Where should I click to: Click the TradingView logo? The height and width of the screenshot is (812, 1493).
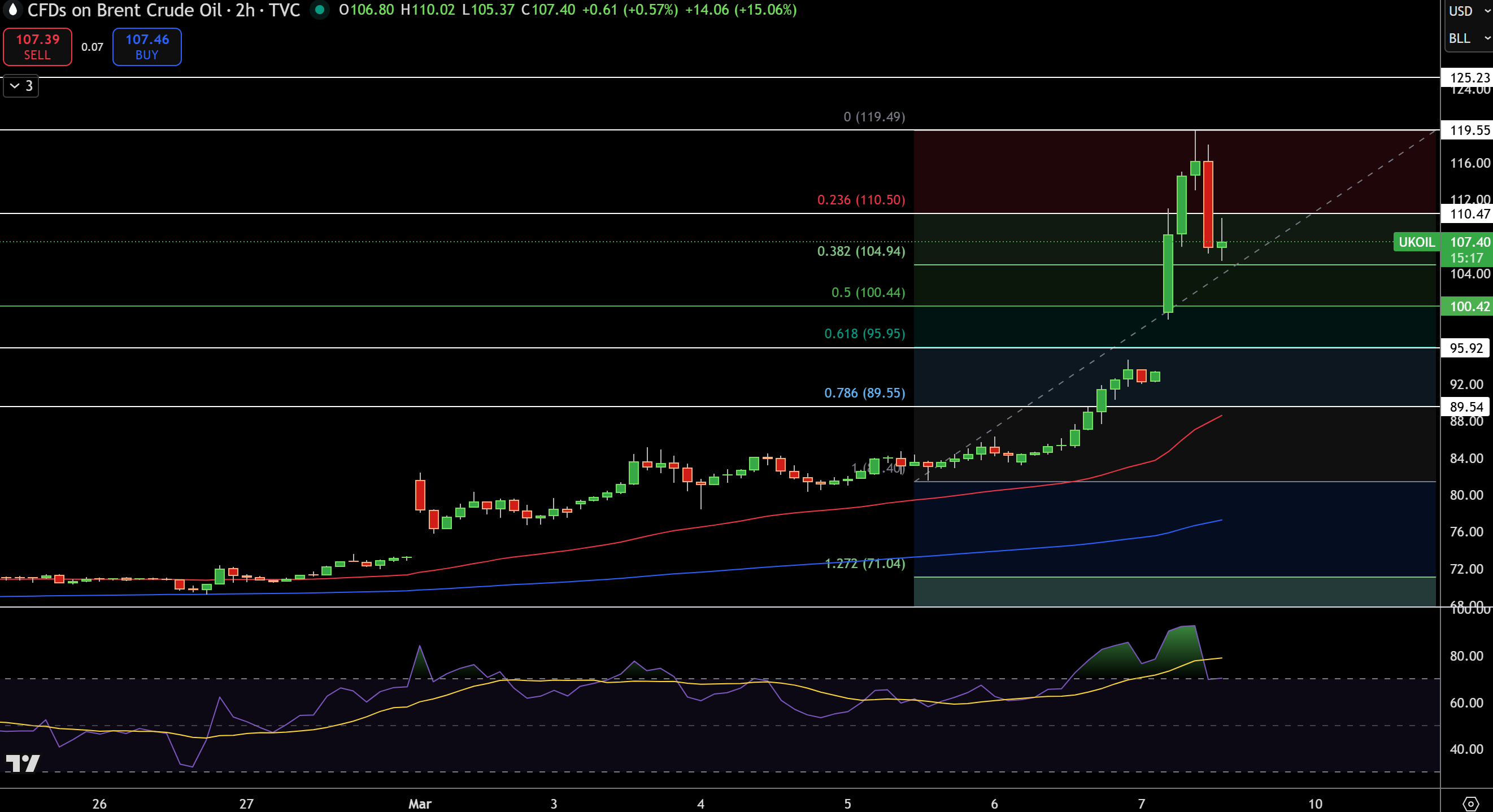pyautogui.click(x=23, y=763)
